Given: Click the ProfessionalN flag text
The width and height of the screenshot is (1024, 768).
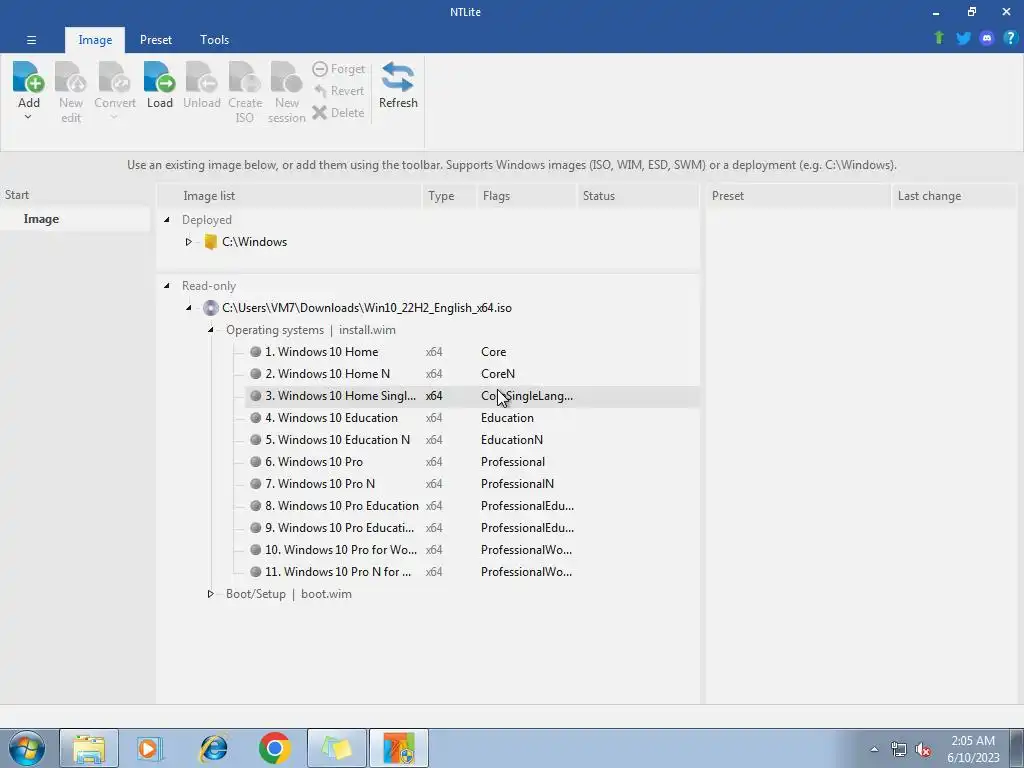Looking at the screenshot, I should (x=517, y=483).
